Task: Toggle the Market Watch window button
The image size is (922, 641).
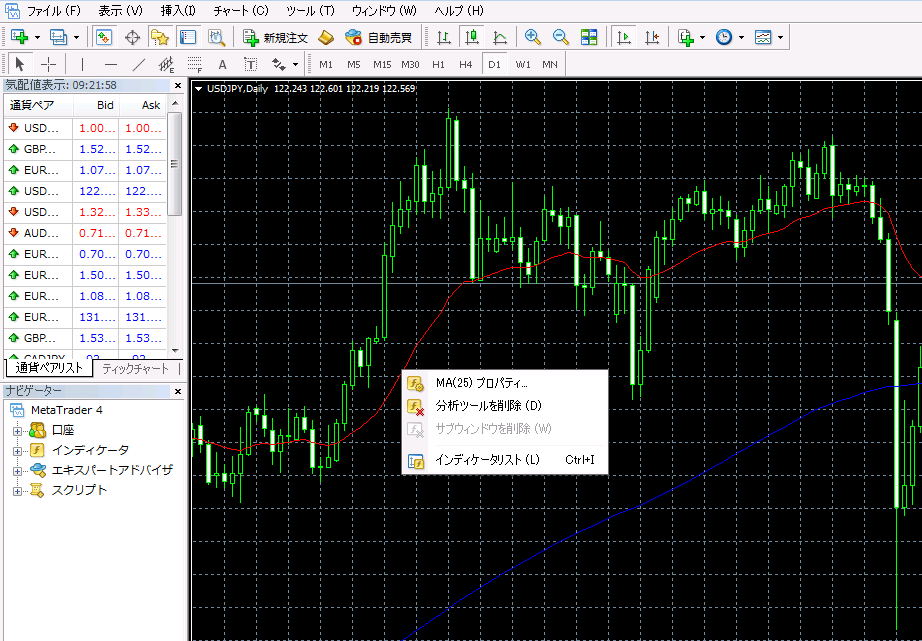Action: point(104,37)
